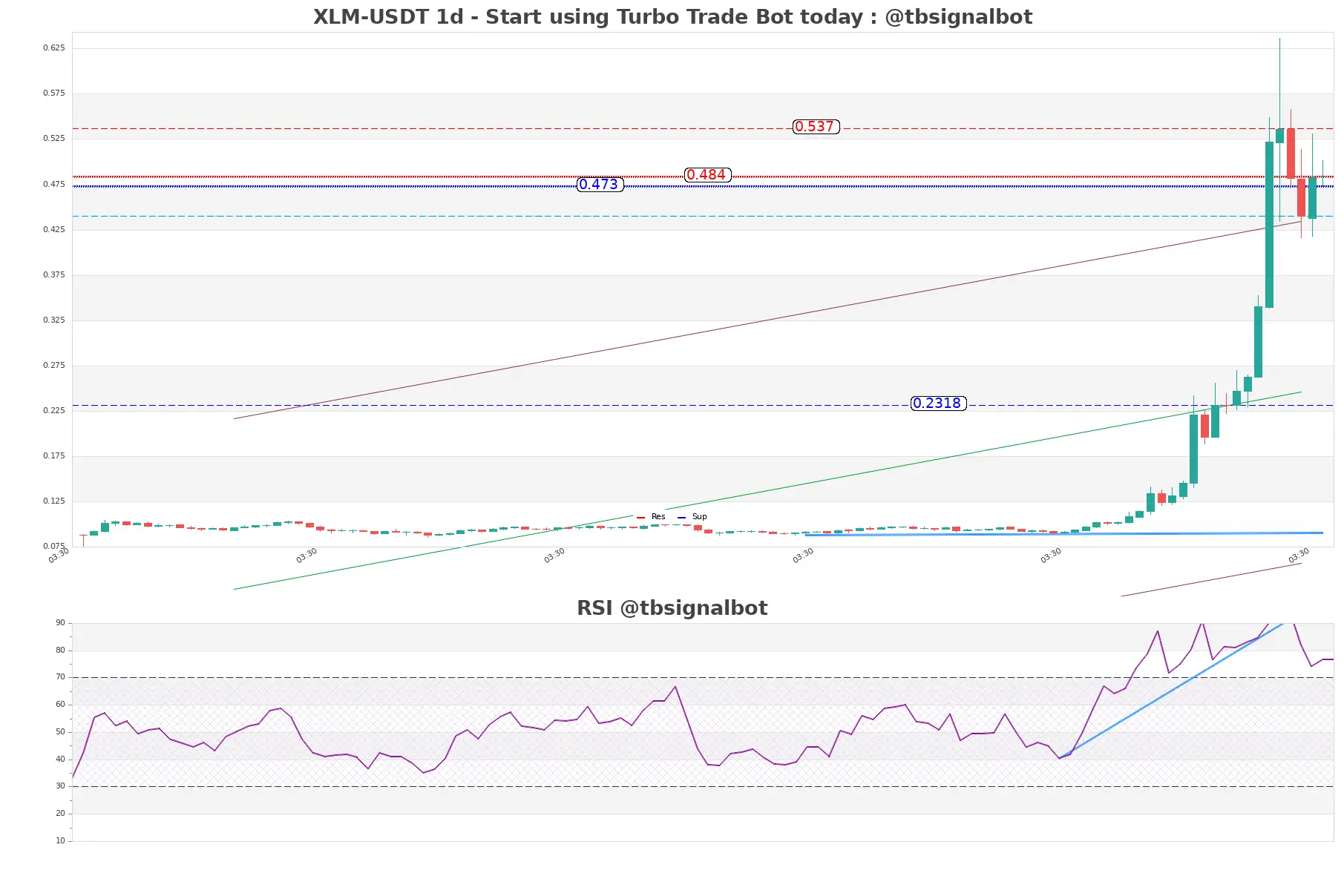Click the 0.175 price axis label
Viewport: 1344px width, 896px height.
click(x=54, y=456)
